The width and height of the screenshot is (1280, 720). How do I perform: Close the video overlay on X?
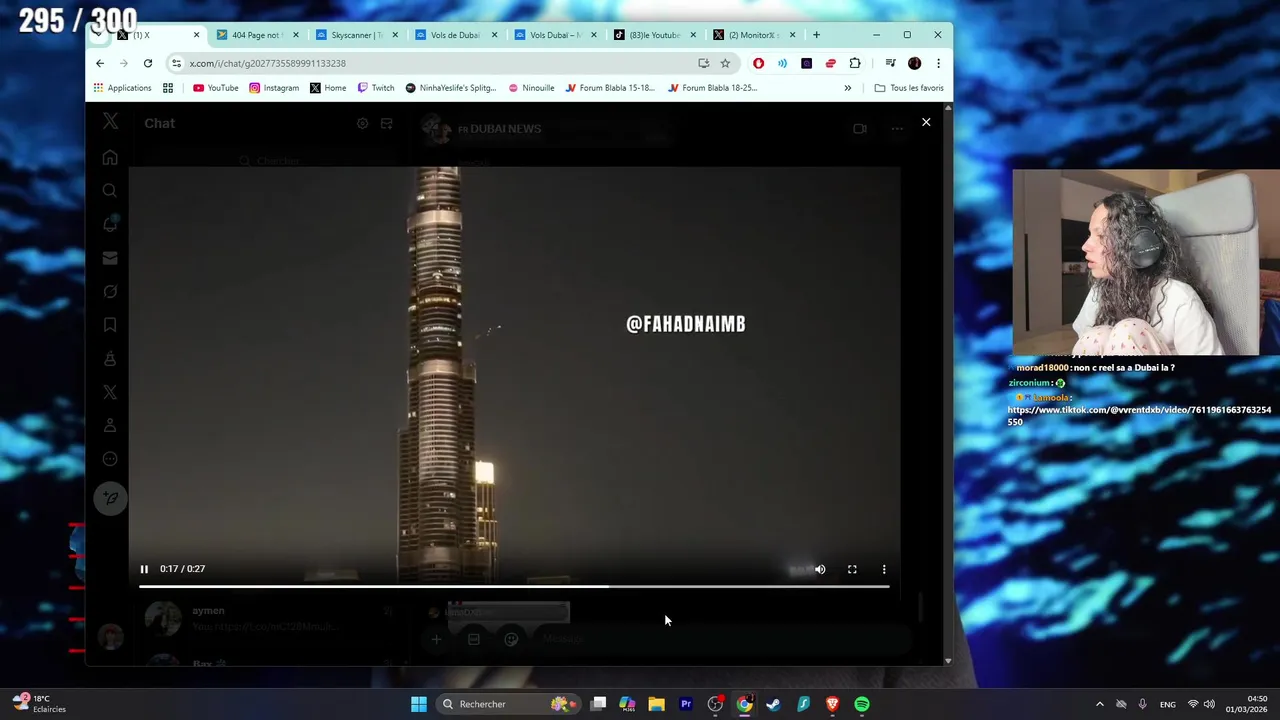click(x=926, y=122)
